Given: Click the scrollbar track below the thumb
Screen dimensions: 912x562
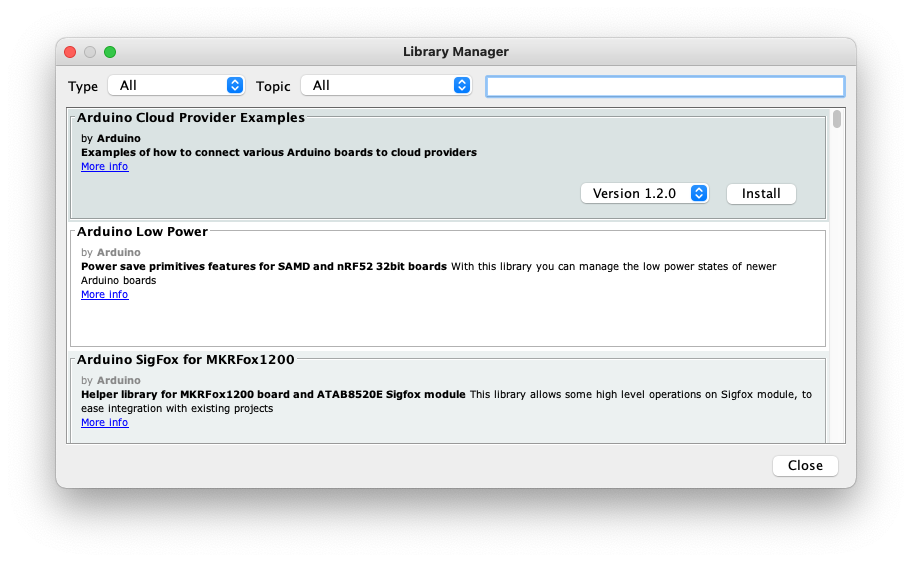Looking at the screenshot, I should (837, 300).
